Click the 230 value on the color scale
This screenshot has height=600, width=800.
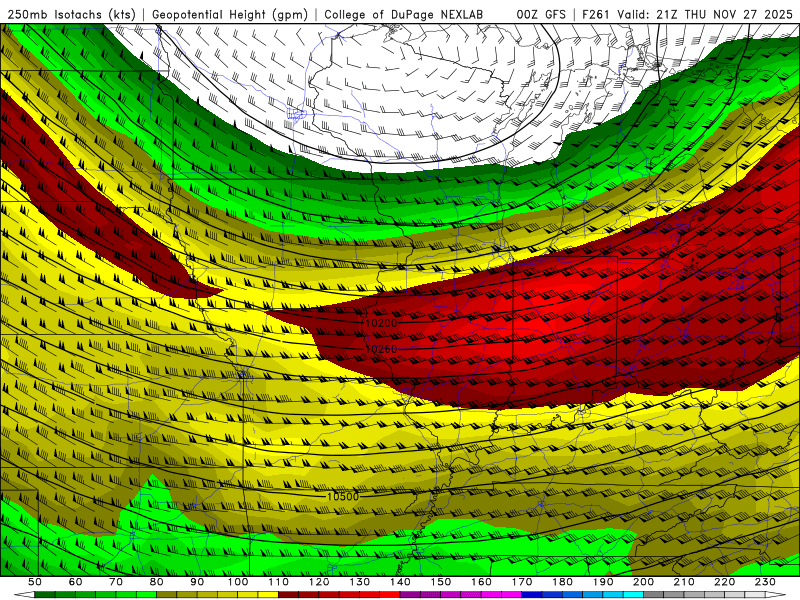(765, 582)
